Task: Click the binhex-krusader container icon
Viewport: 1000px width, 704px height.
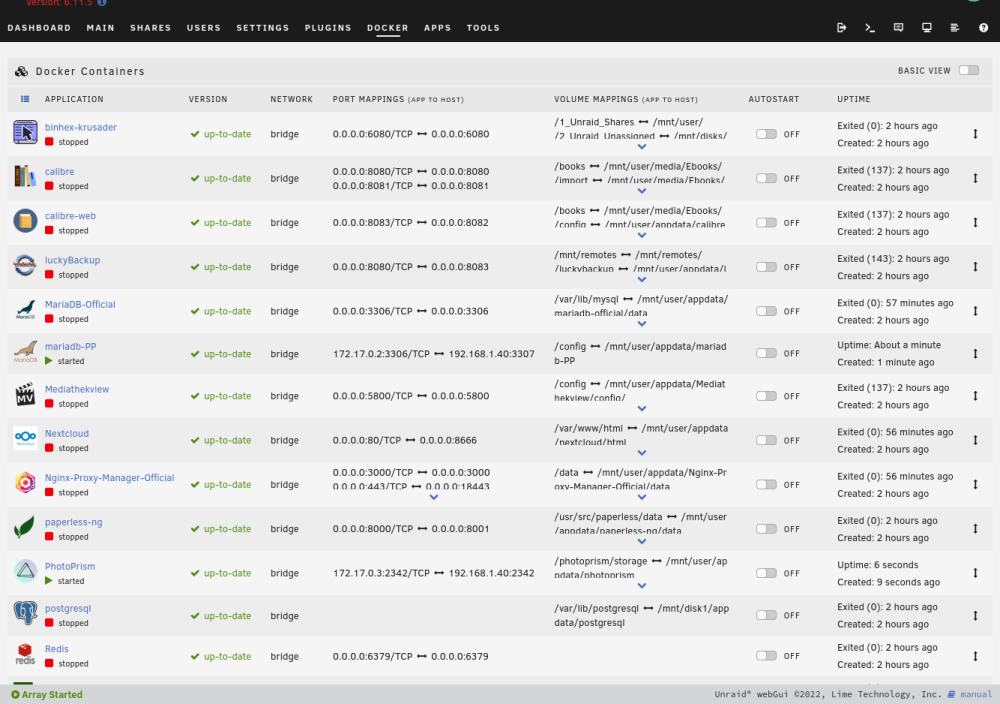Action: coord(26,133)
